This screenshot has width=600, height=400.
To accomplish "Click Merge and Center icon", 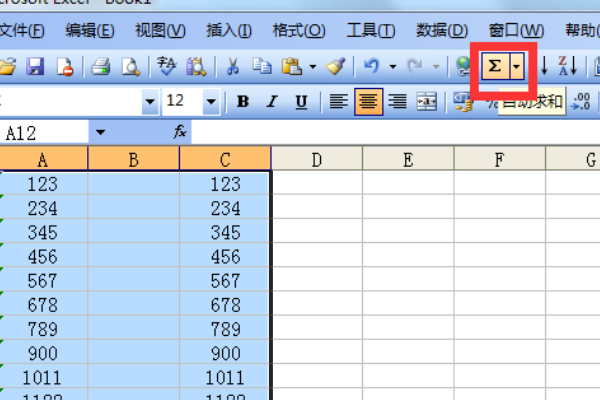I will click(x=427, y=102).
